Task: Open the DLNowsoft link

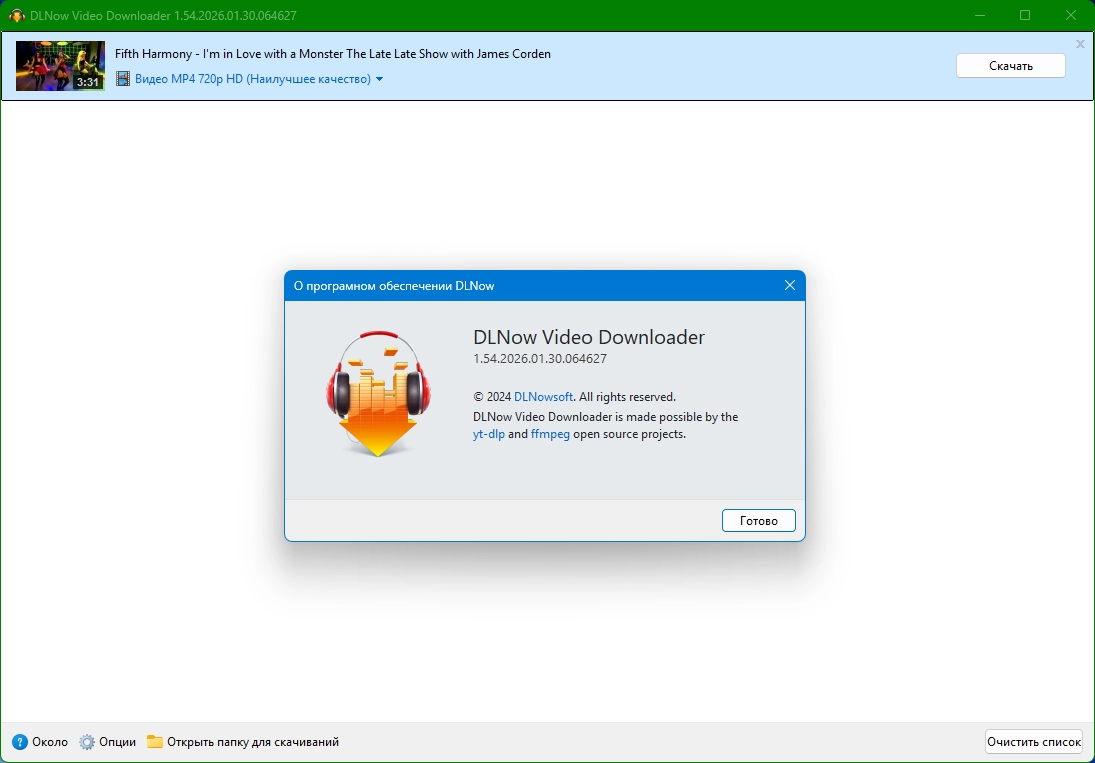Action: coord(543,397)
